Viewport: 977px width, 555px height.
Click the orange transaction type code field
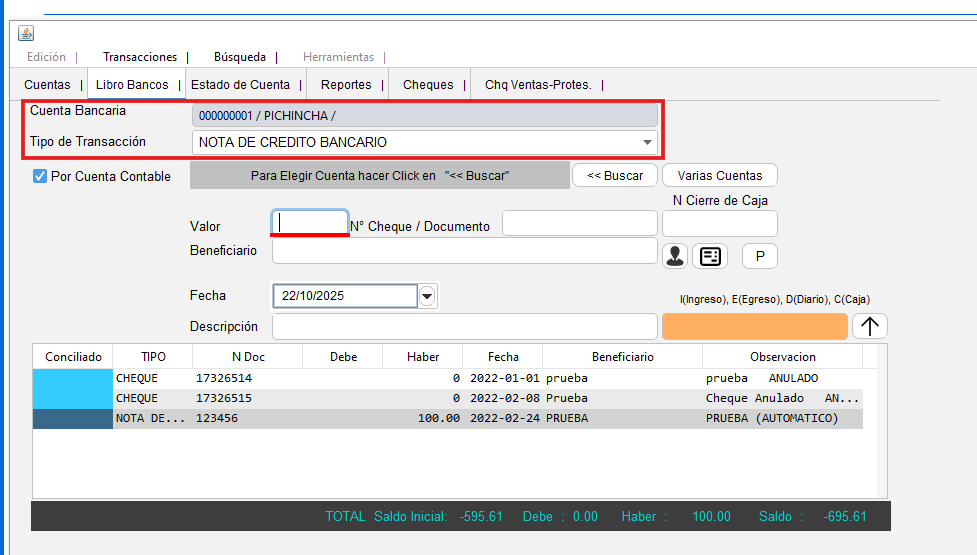tap(754, 326)
